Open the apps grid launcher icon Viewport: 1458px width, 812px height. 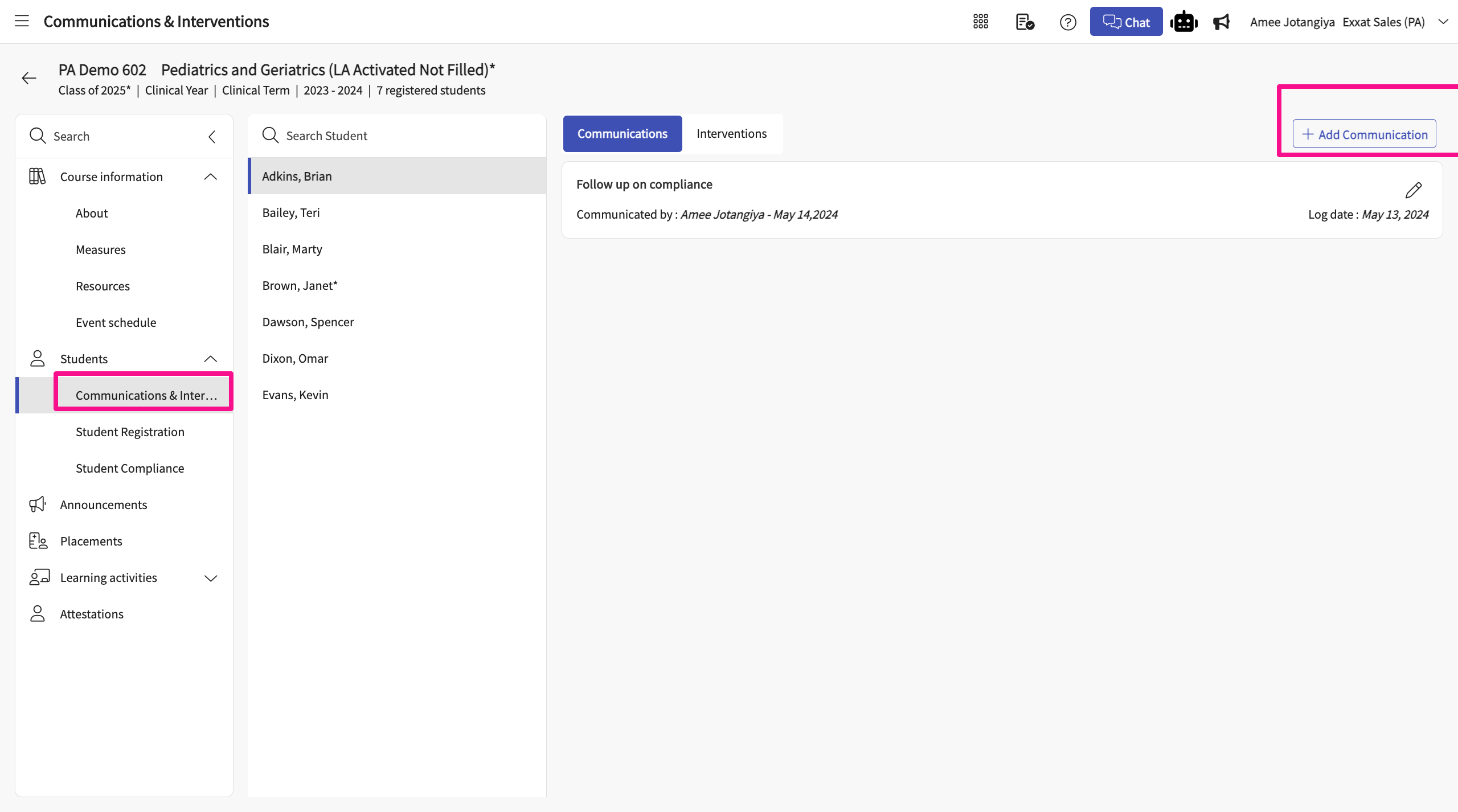click(x=980, y=22)
